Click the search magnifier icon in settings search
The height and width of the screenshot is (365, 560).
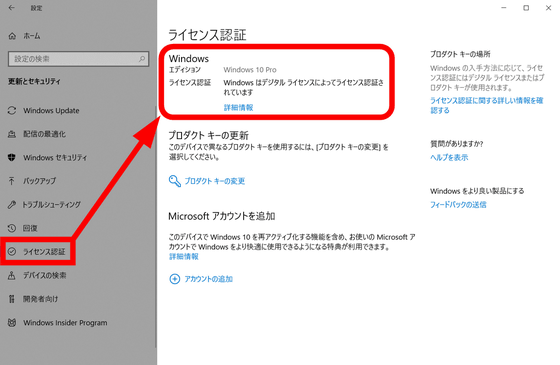pos(142,59)
